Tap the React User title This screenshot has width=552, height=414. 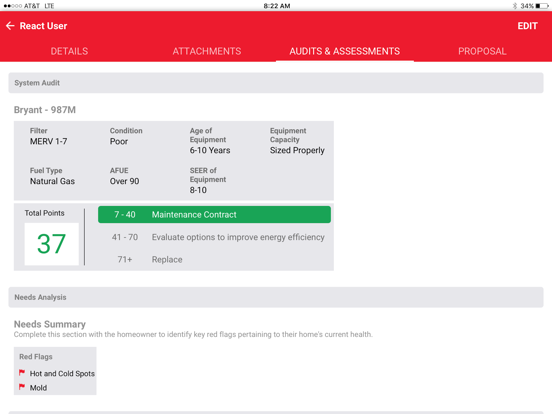point(43,26)
